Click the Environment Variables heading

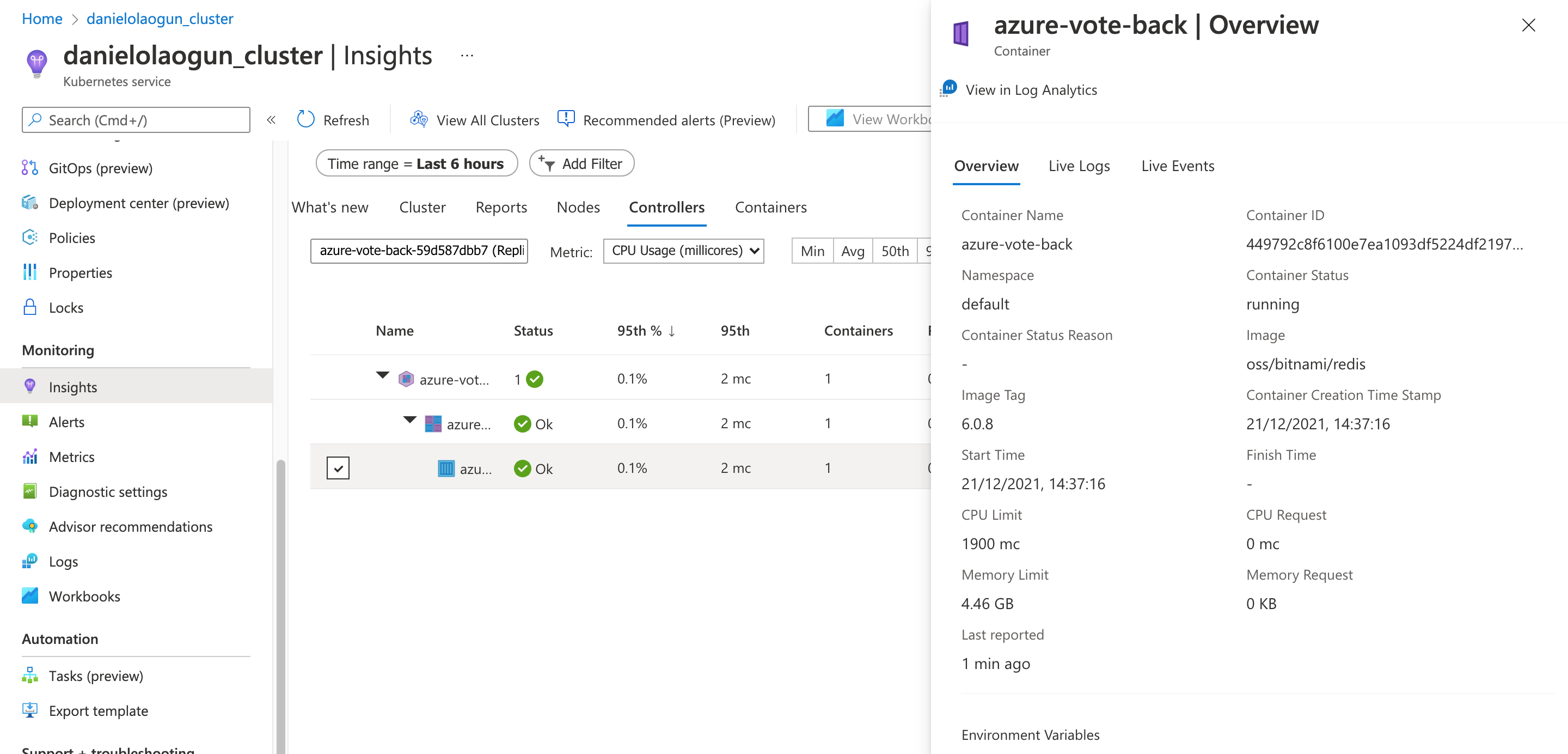coord(1030,734)
